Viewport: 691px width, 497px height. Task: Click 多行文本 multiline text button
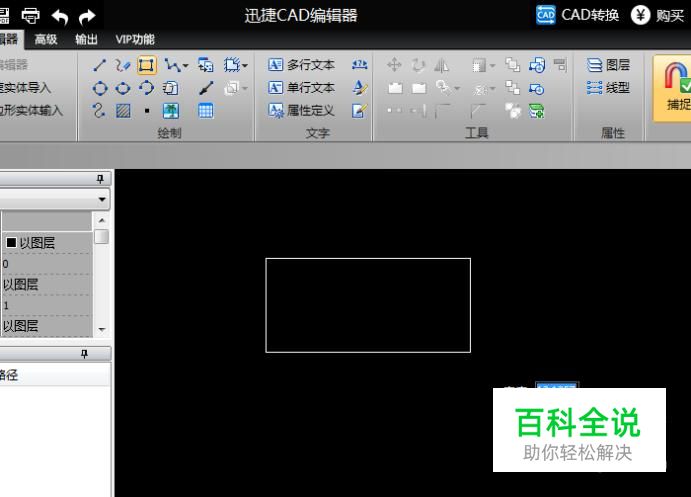click(301, 65)
